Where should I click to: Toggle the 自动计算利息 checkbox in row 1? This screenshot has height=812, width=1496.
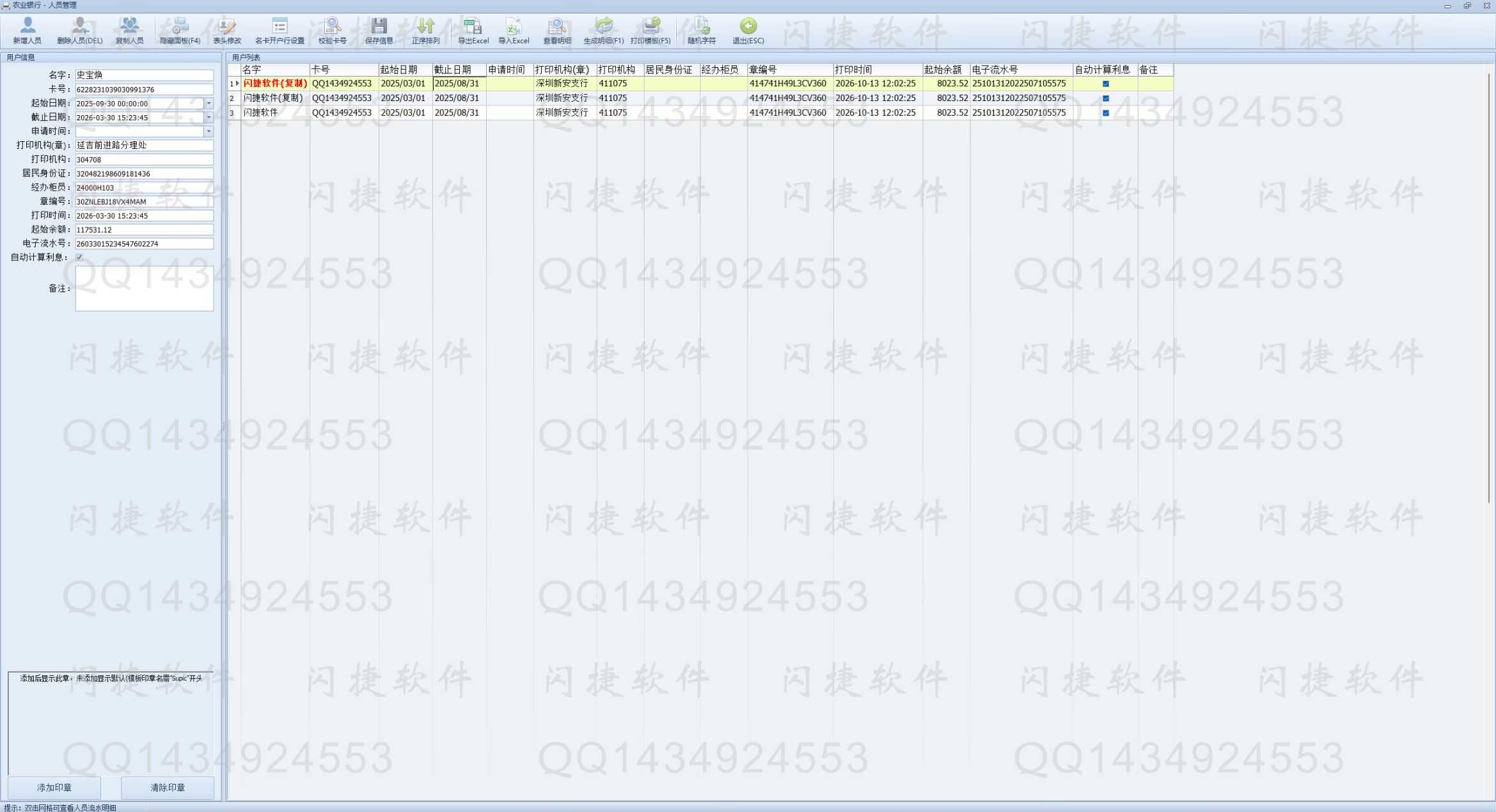tap(1105, 84)
